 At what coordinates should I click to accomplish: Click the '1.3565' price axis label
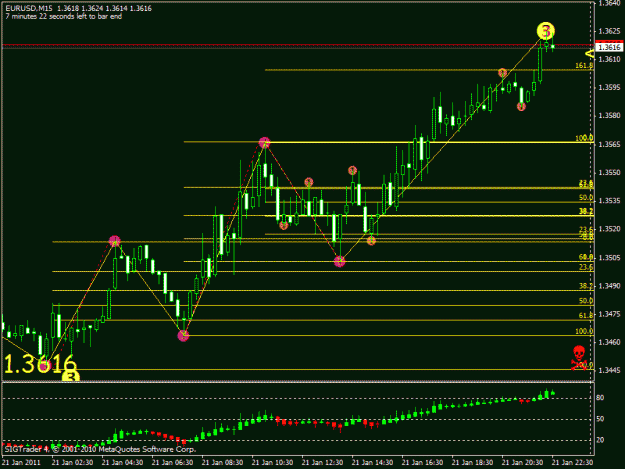[x=610, y=144]
